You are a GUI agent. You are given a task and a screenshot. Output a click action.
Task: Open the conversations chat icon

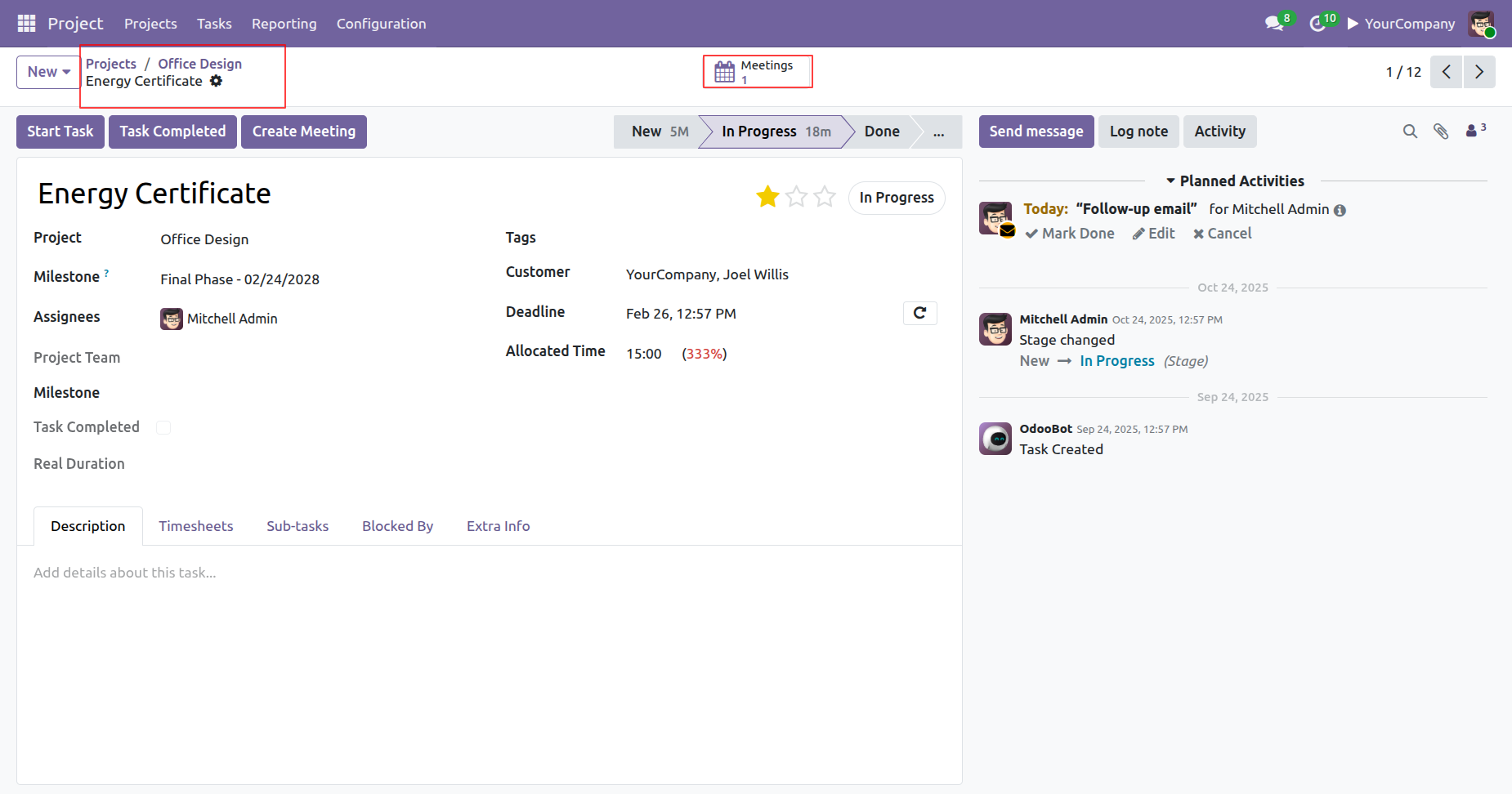point(1273,24)
